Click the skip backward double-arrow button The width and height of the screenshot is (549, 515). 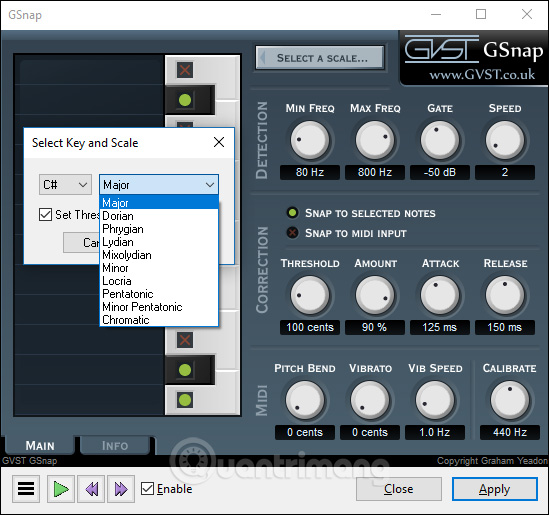click(x=91, y=489)
